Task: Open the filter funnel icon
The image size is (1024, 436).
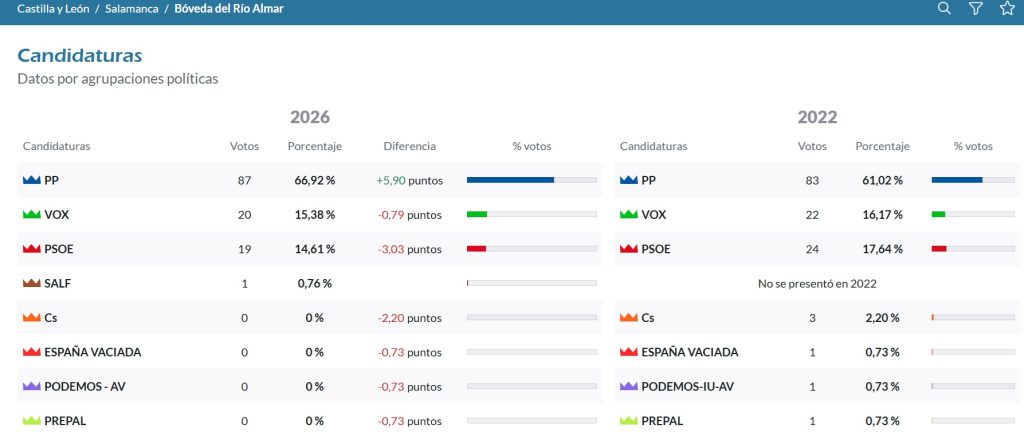Action: click(975, 8)
